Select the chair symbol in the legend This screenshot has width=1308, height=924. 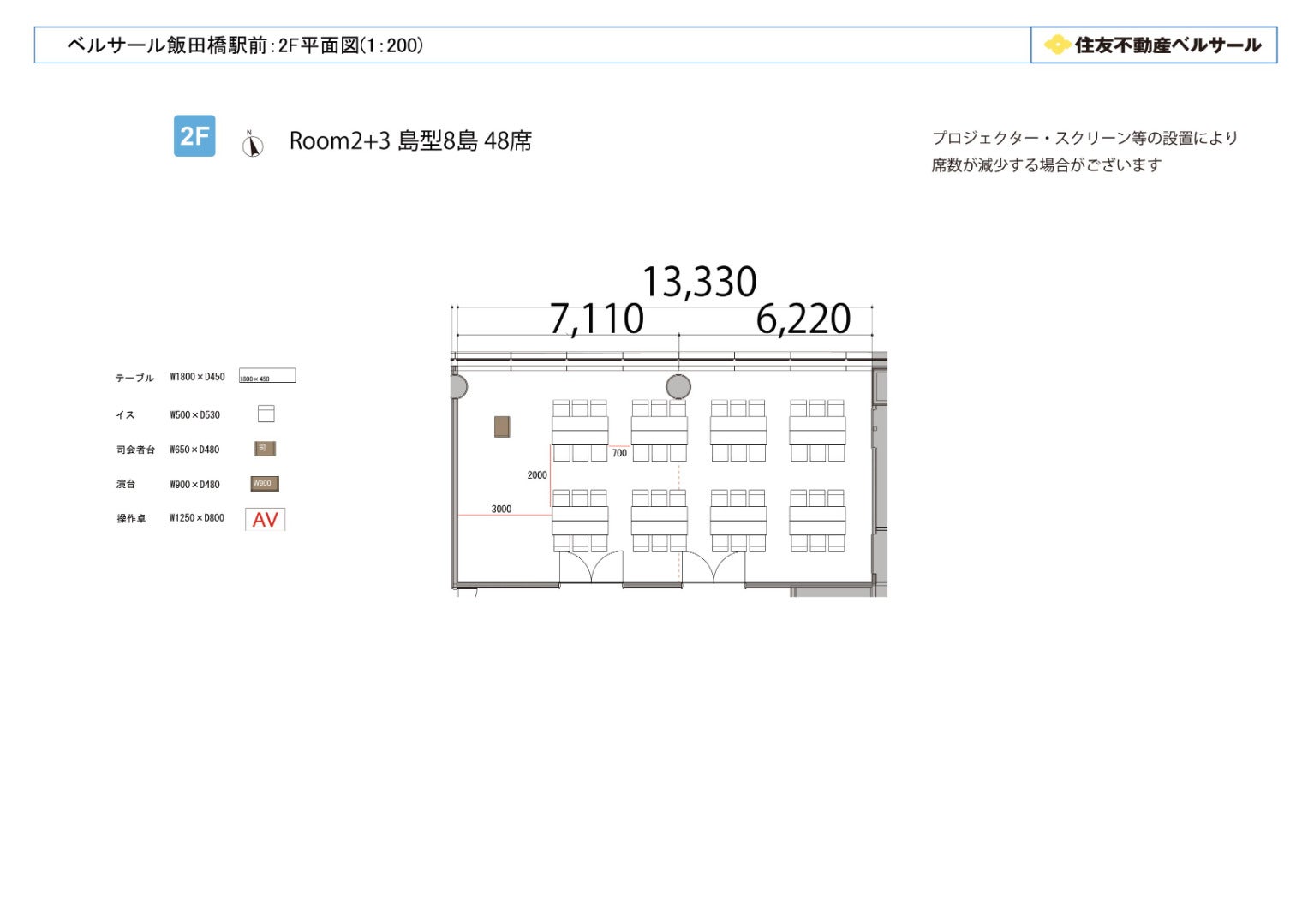(x=266, y=414)
